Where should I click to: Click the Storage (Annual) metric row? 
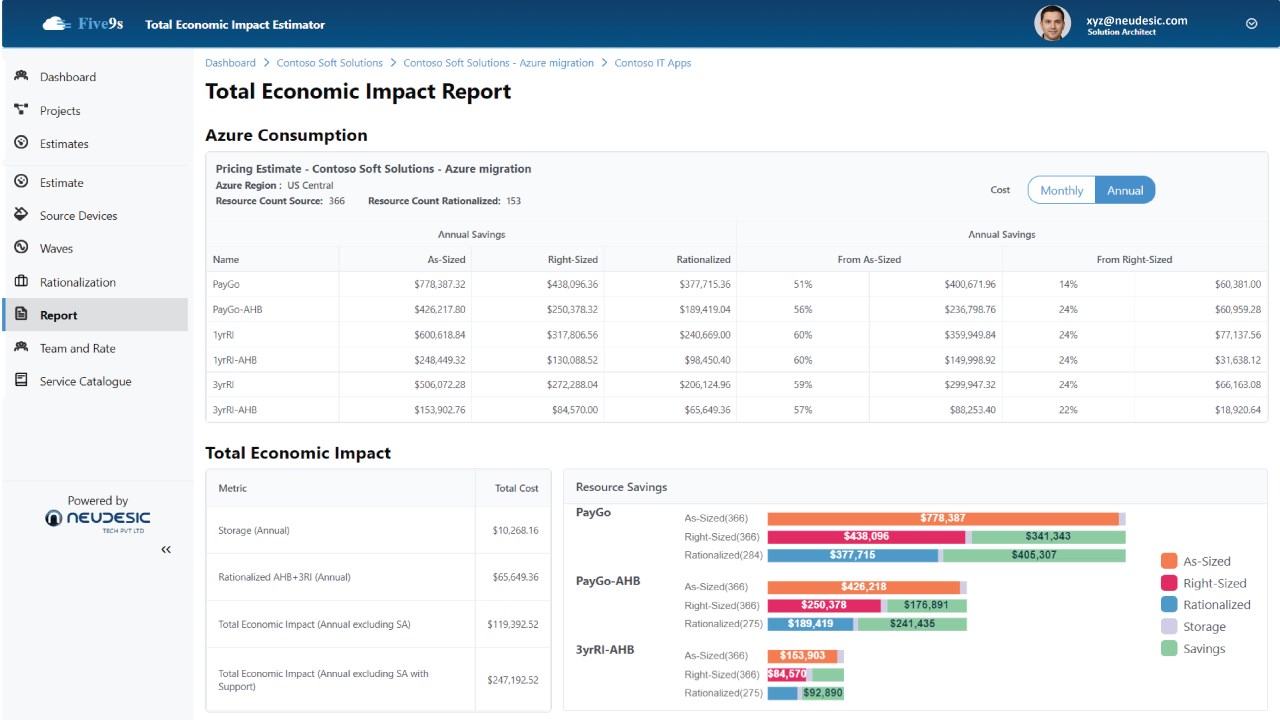tap(378, 530)
